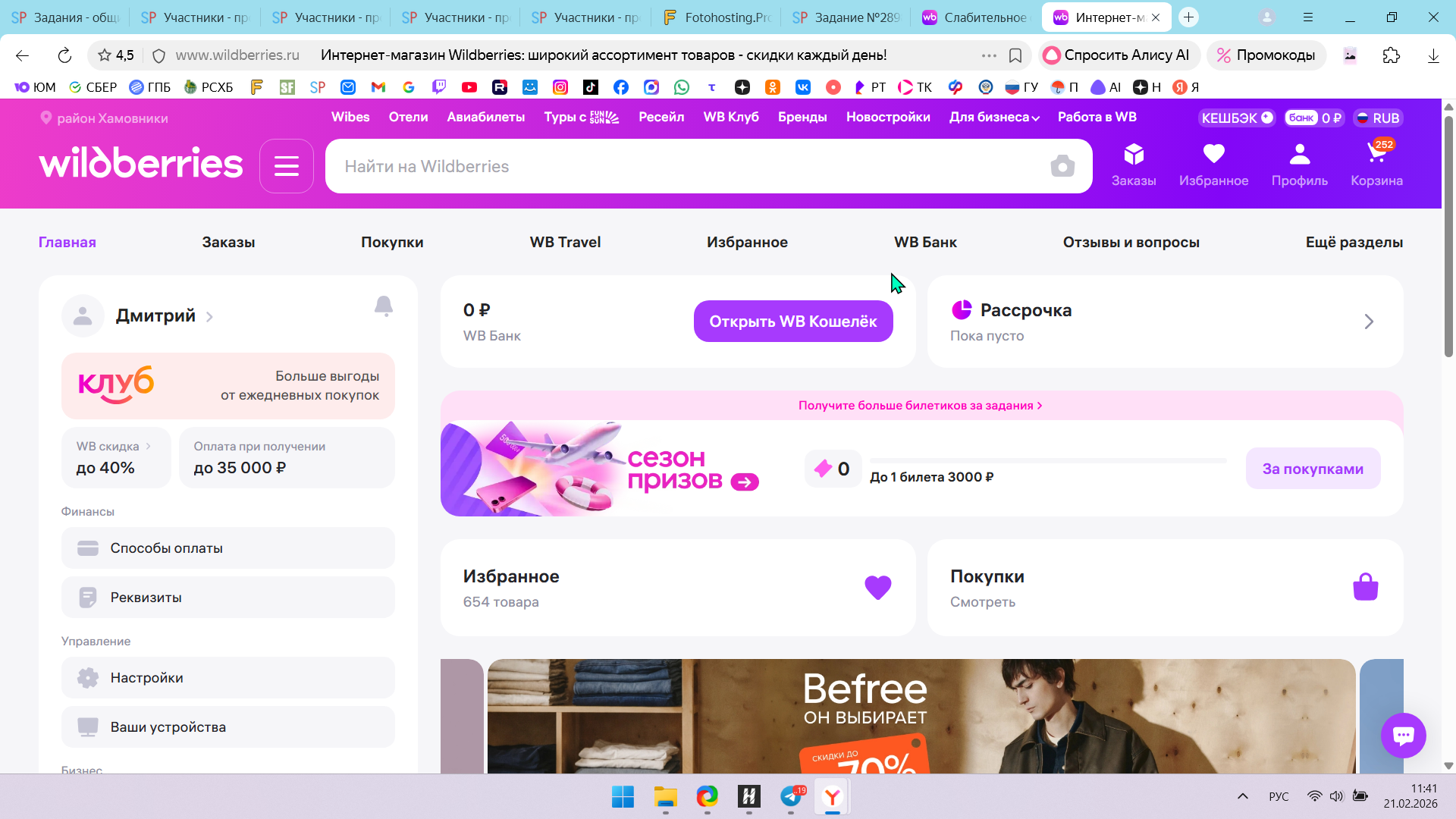
Task: Click the За покупками button
Action: (x=1313, y=469)
